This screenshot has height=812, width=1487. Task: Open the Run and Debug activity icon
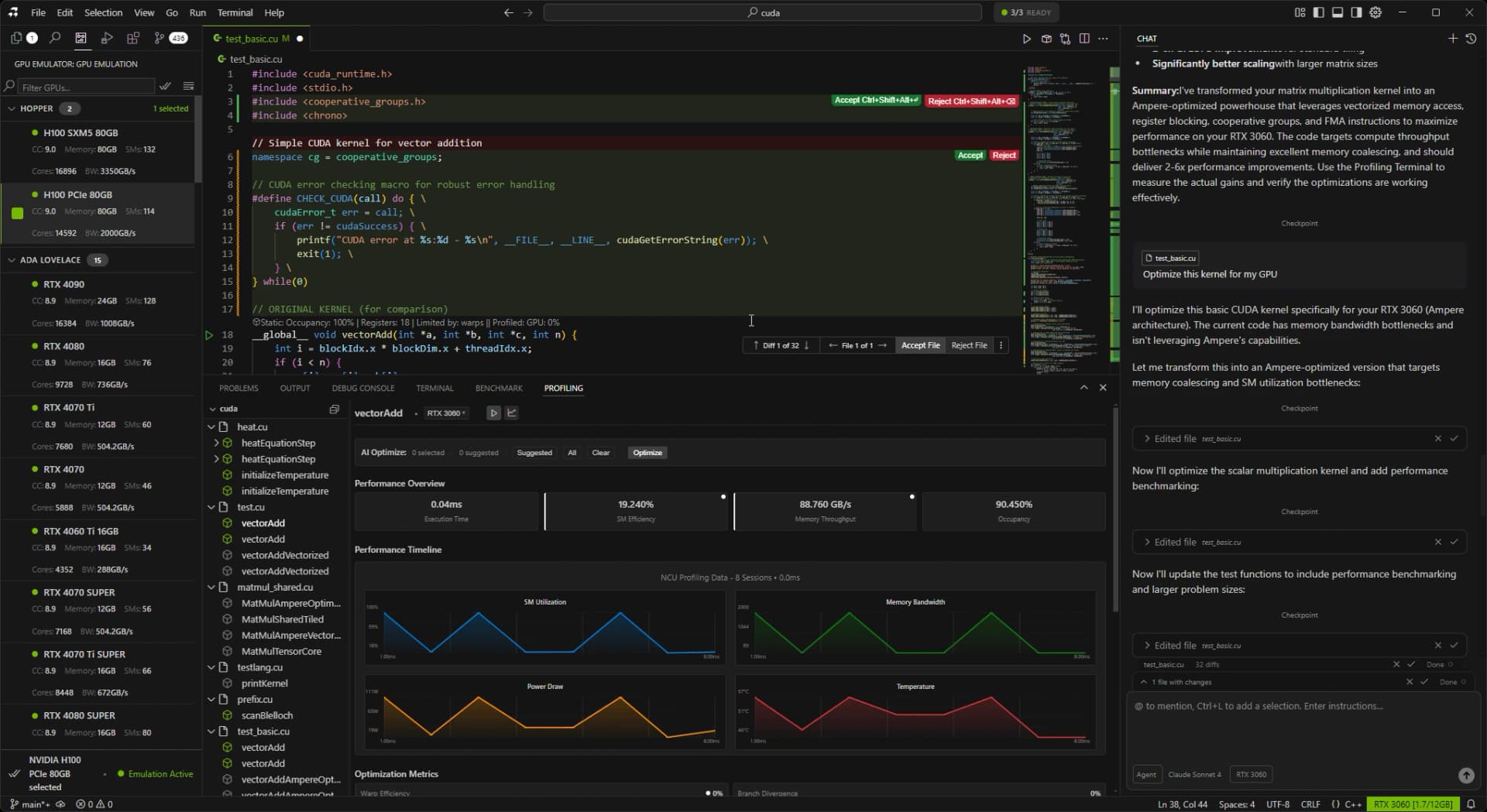(x=107, y=37)
